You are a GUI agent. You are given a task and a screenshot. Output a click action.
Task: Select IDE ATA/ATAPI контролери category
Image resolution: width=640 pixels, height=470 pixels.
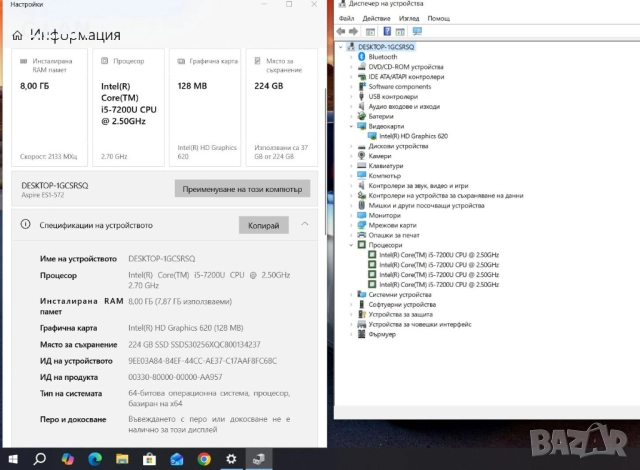406,77
